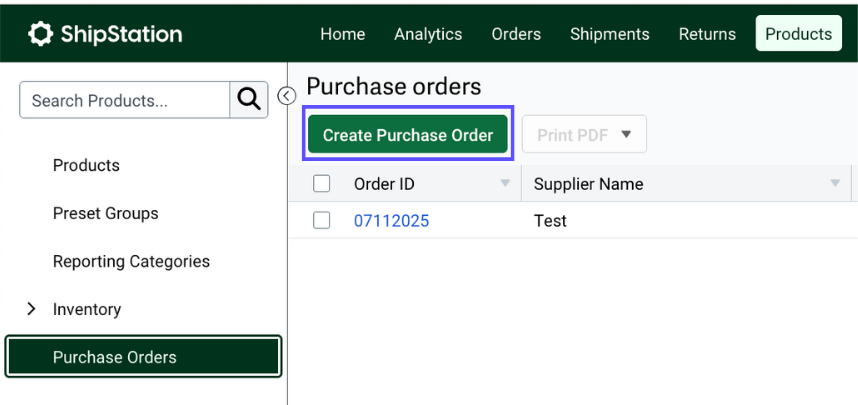This screenshot has height=405, width=858.
Task: Select Purchase Orders in the sidebar
Action: point(143,357)
